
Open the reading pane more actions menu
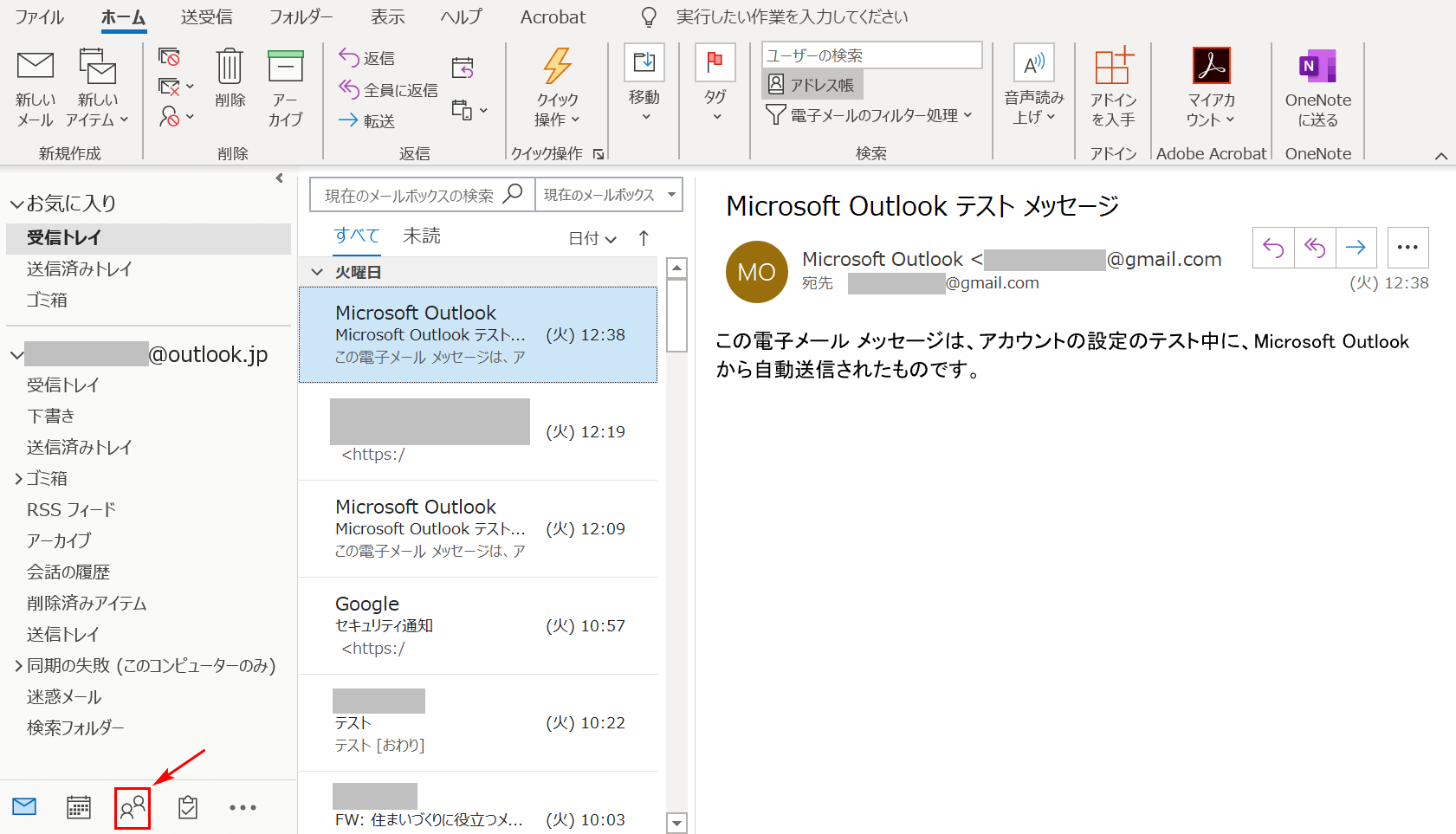tap(1407, 248)
